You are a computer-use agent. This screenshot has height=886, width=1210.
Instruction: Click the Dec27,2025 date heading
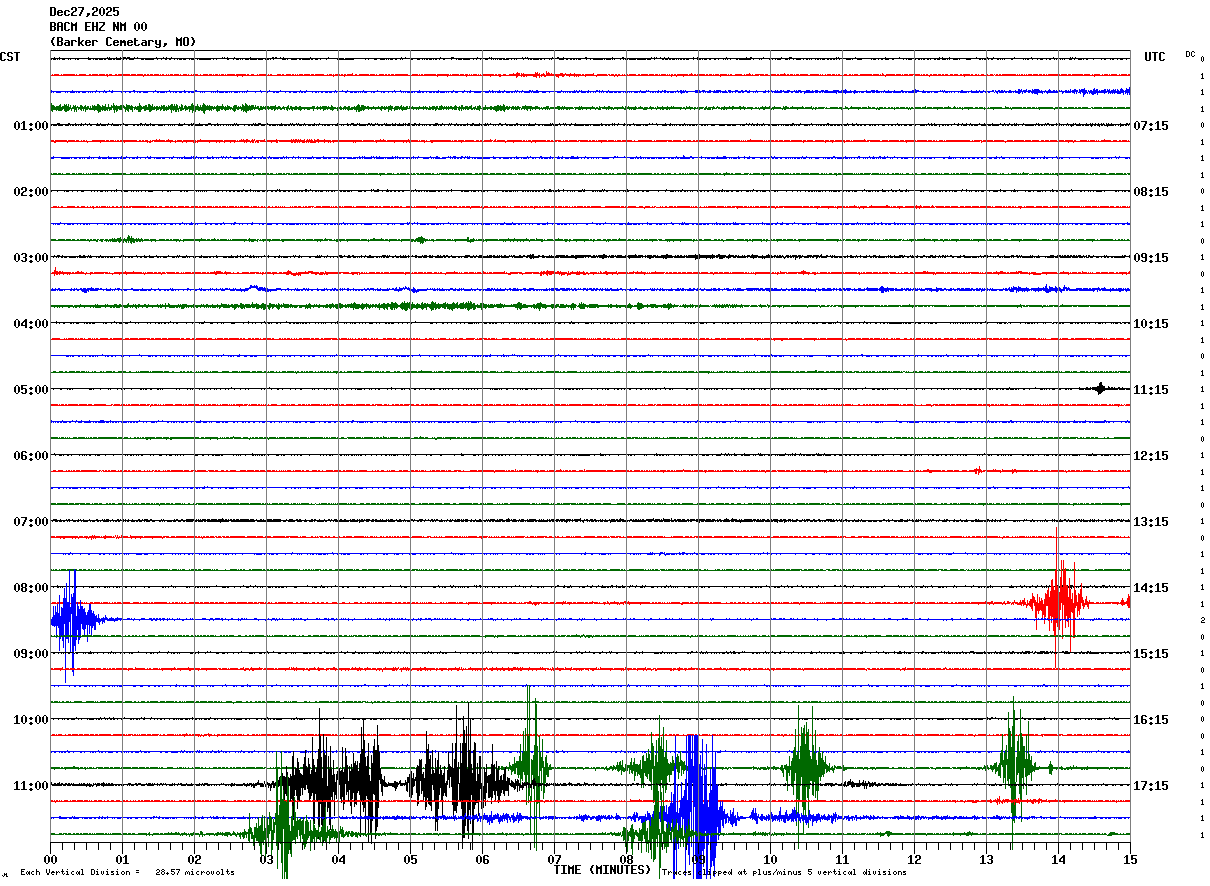coord(84,12)
